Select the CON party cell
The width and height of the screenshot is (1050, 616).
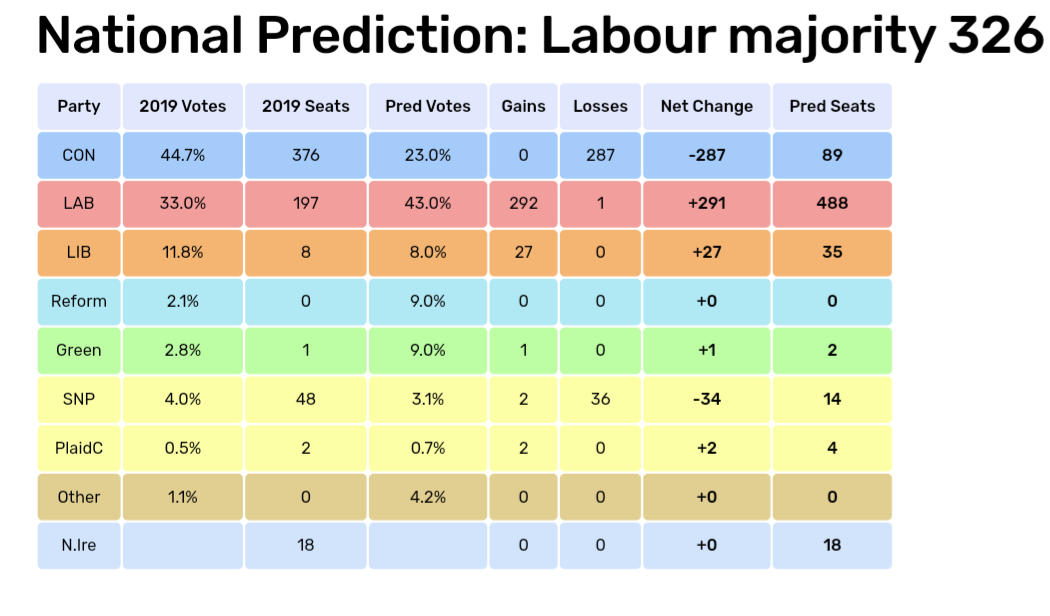coord(79,155)
